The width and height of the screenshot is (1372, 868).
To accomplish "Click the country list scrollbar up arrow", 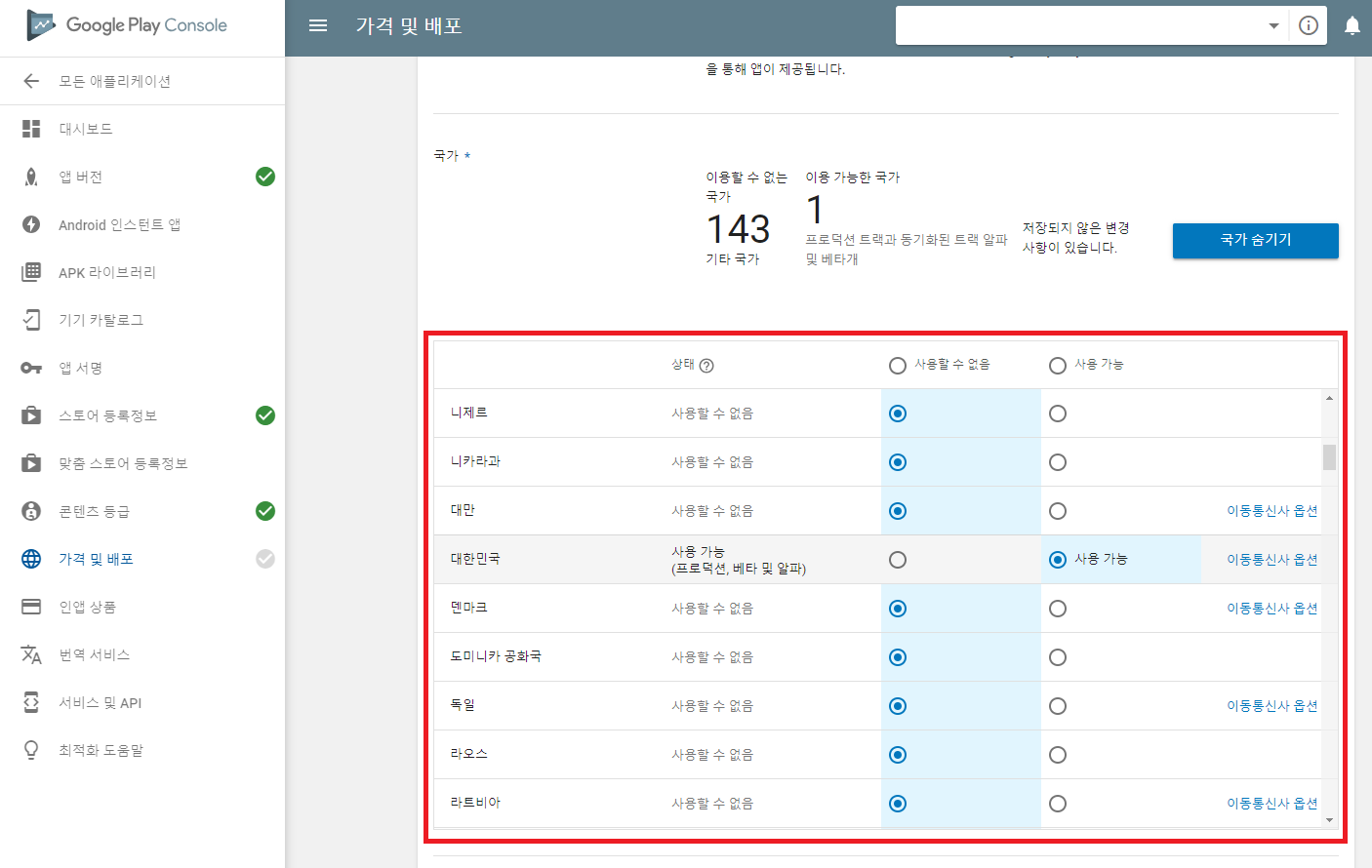I will pos(1329,398).
